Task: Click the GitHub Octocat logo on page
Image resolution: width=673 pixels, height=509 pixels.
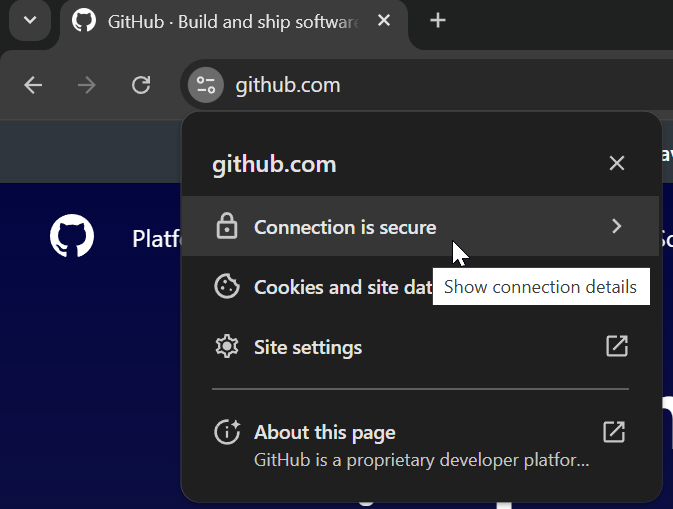Action: click(72, 236)
